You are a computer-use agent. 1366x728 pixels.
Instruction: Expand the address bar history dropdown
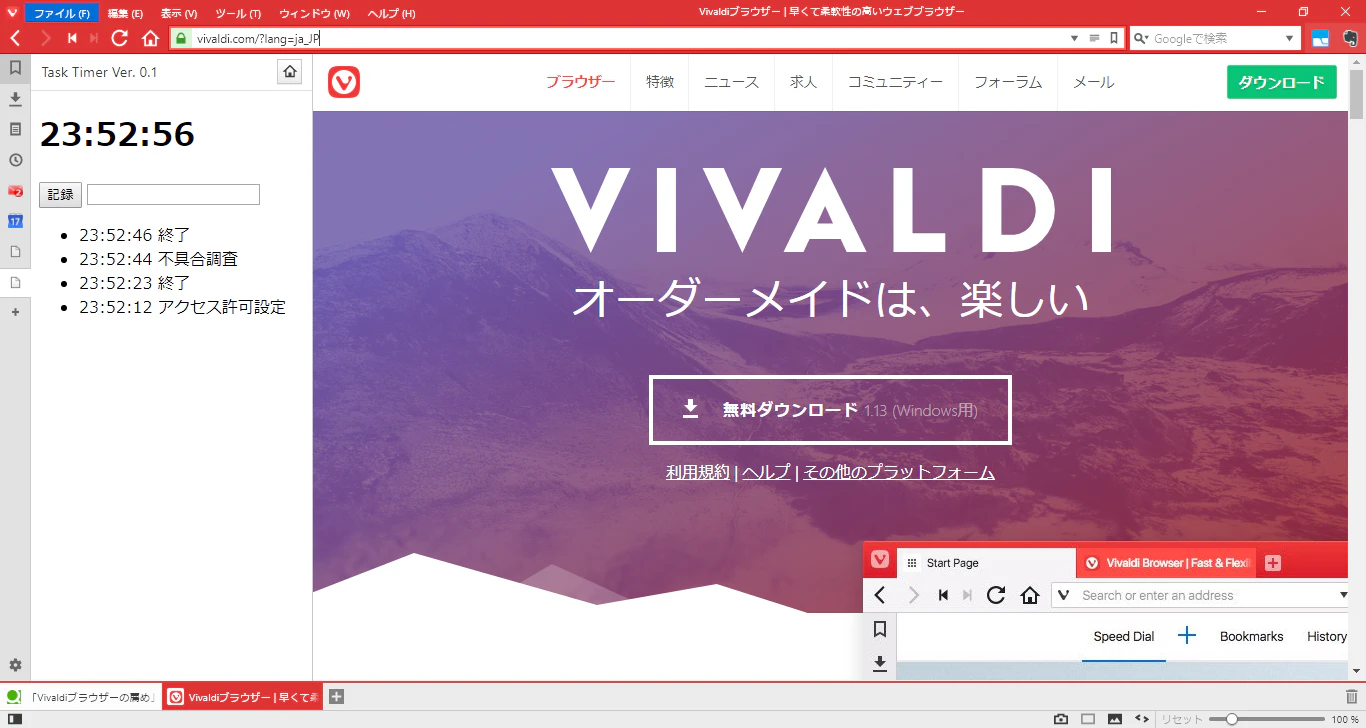coord(1074,38)
